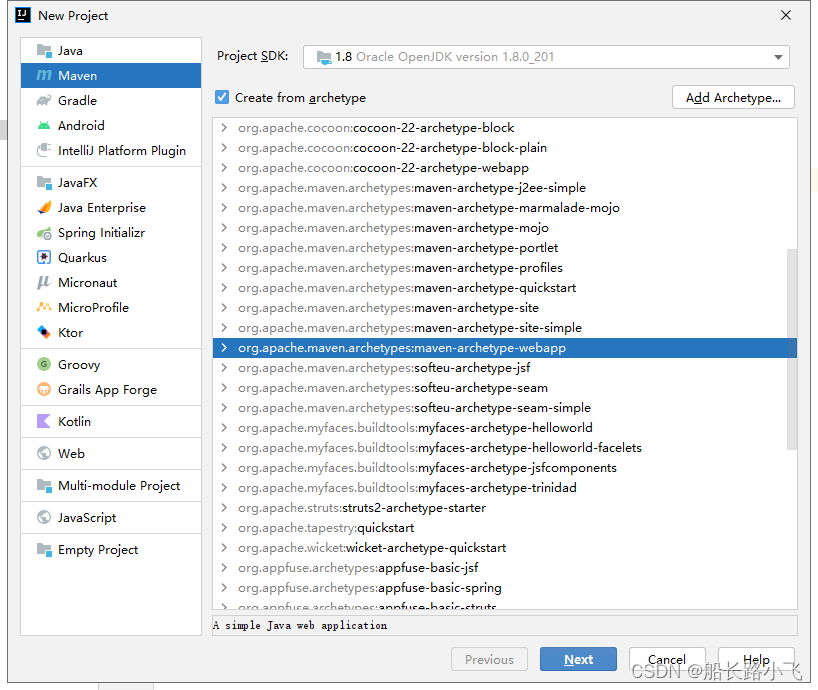Screen dimensions: 818x690
Task: Click the disabled Previous button
Action: click(x=489, y=659)
